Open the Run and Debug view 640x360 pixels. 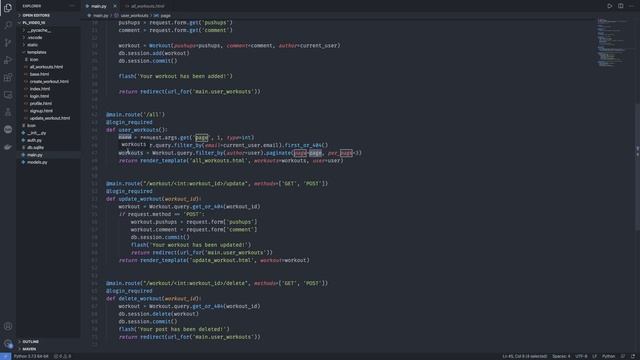(8, 60)
